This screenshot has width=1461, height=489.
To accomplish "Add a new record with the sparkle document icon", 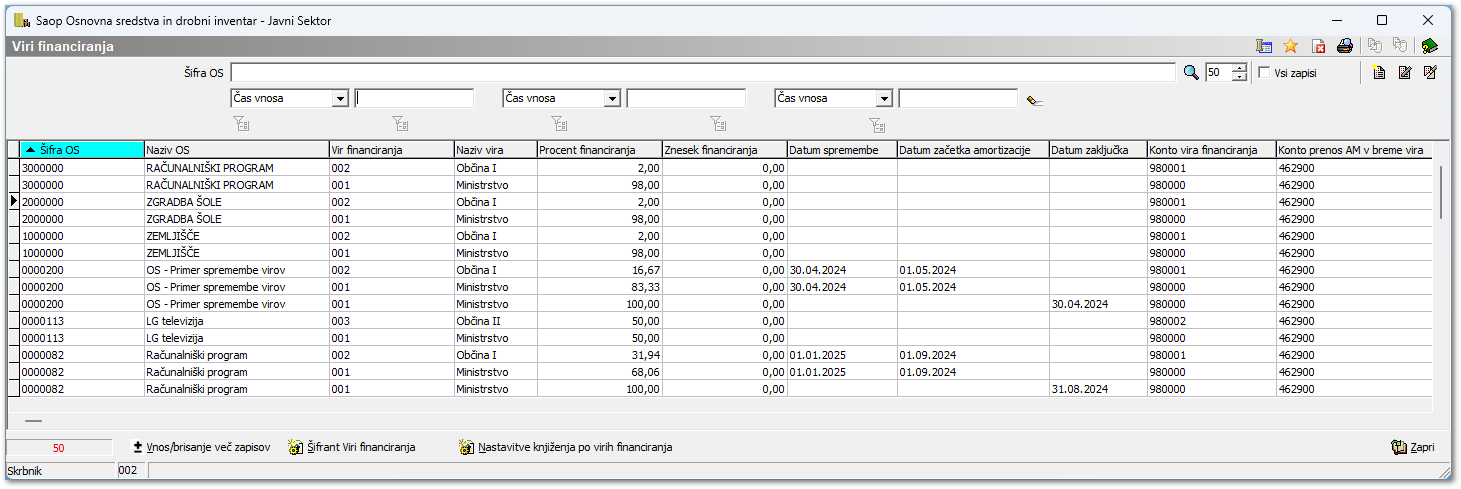I will 1379,72.
